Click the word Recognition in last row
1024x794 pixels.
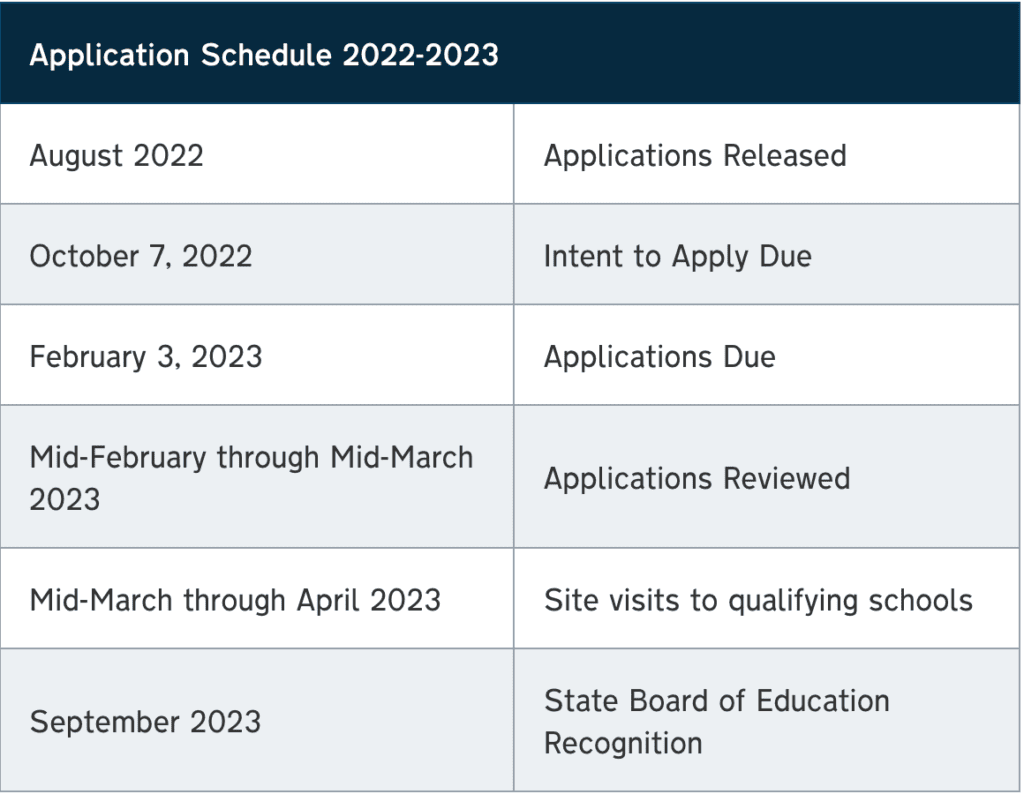(x=623, y=743)
